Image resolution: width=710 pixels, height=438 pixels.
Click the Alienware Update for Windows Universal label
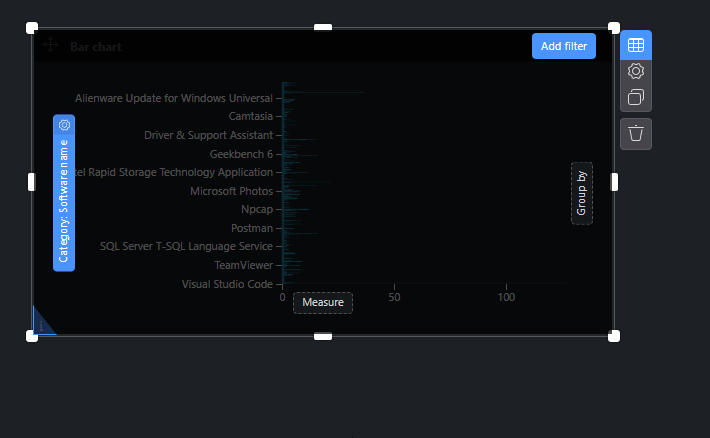coord(174,98)
